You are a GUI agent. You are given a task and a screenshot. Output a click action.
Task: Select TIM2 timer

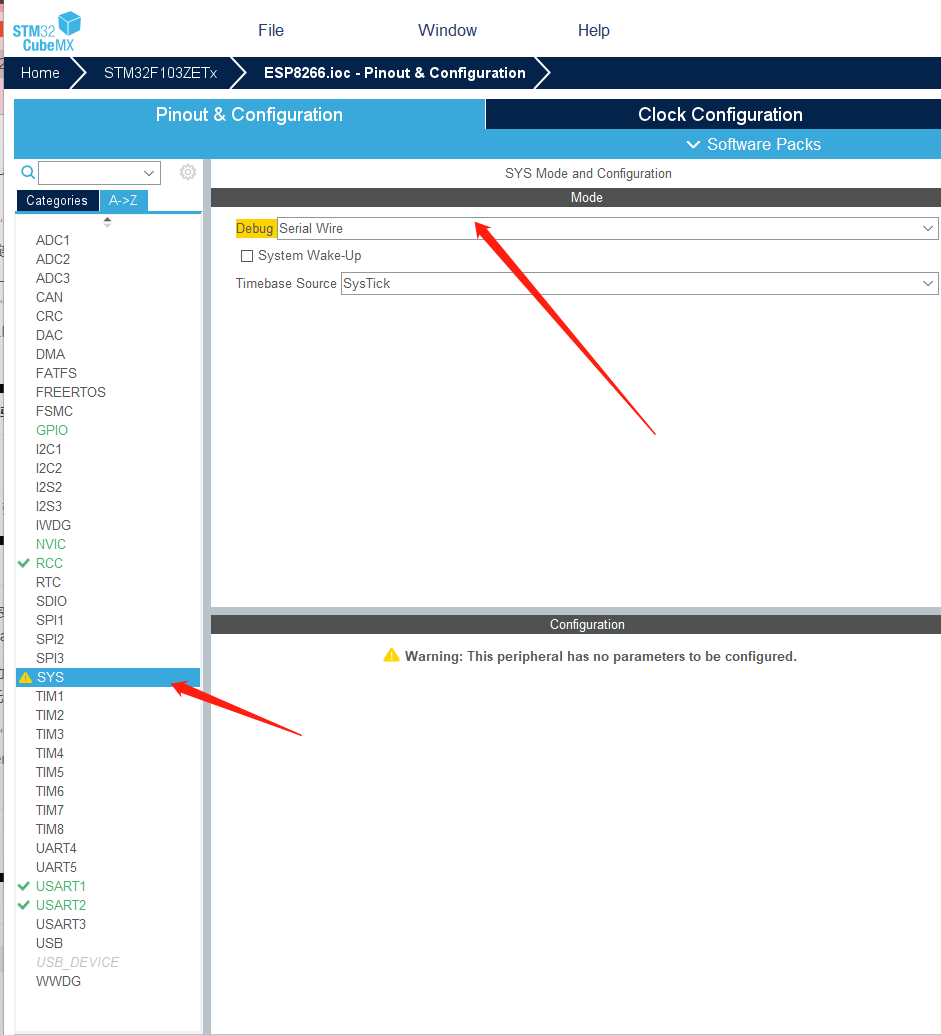49,716
